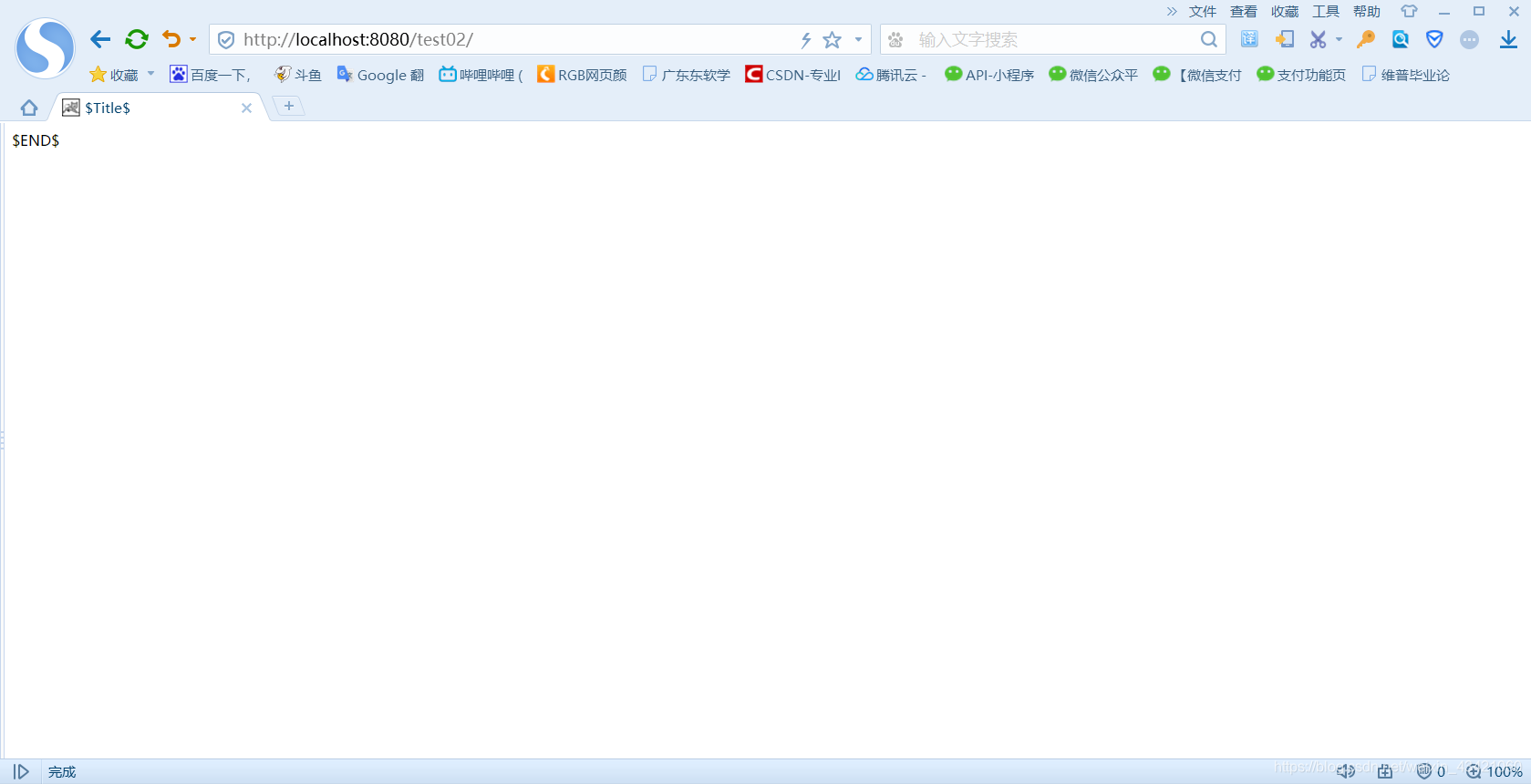The width and height of the screenshot is (1531, 784).
Task: Toggle the status bar speaker mute icon
Action: pyautogui.click(x=1346, y=771)
